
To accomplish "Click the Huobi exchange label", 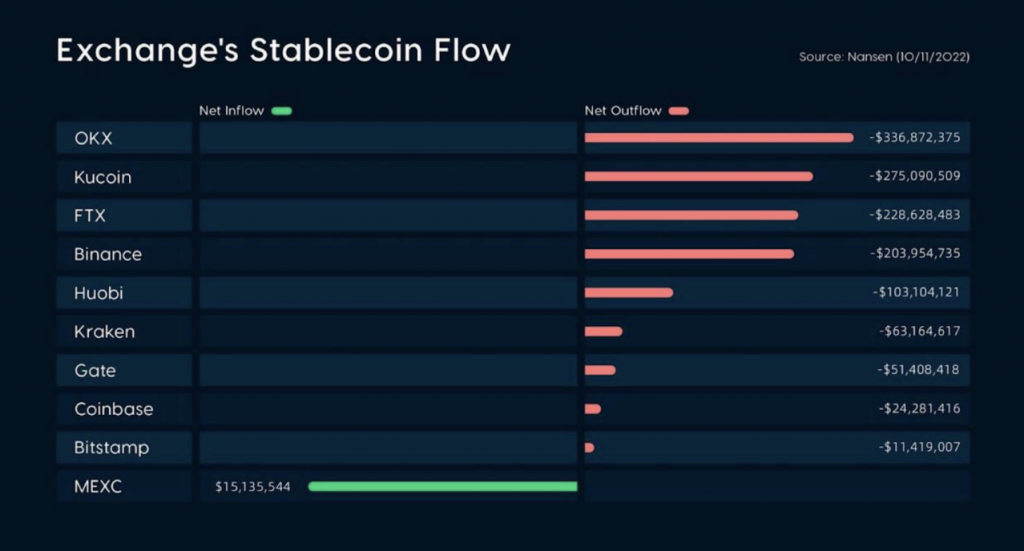I will pyautogui.click(x=99, y=293).
